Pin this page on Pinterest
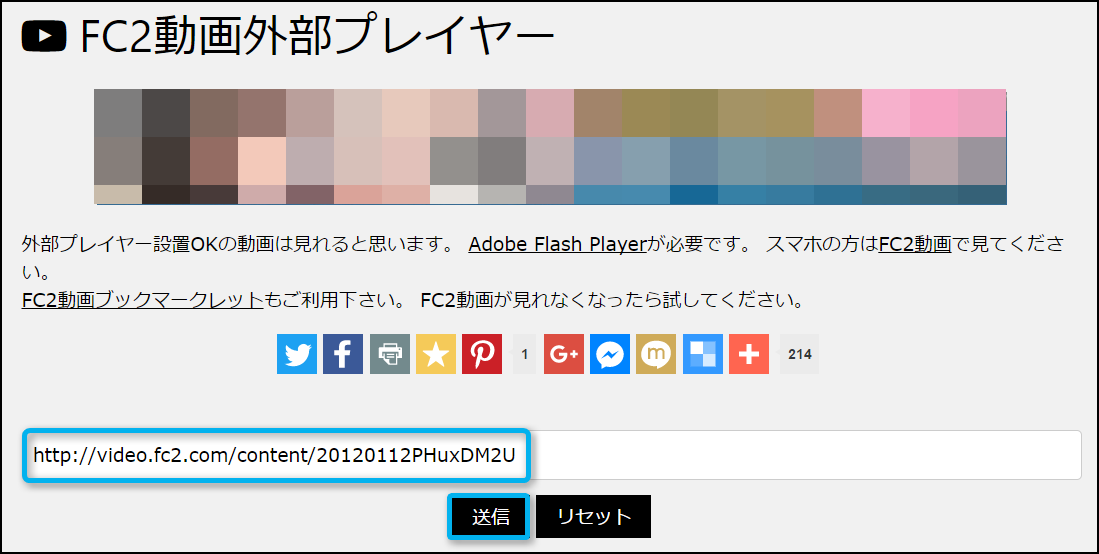 tap(482, 354)
